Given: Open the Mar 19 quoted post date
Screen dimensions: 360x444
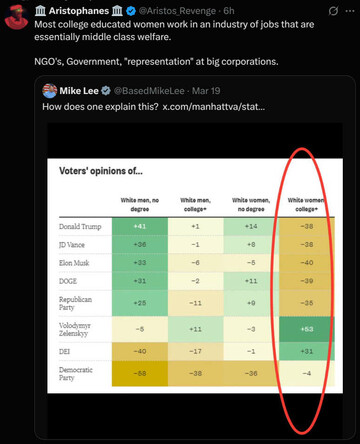Looking at the screenshot, I should (206, 91).
